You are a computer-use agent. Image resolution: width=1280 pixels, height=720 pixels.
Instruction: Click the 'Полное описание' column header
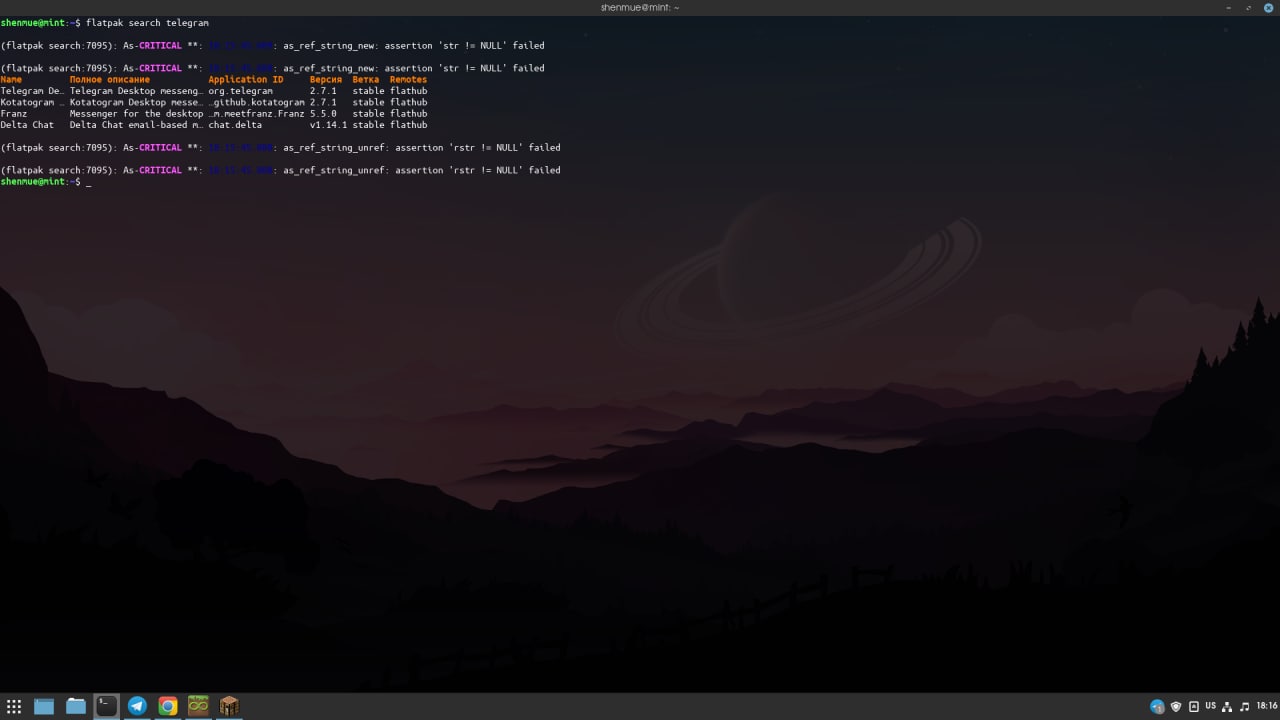pos(110,80)
